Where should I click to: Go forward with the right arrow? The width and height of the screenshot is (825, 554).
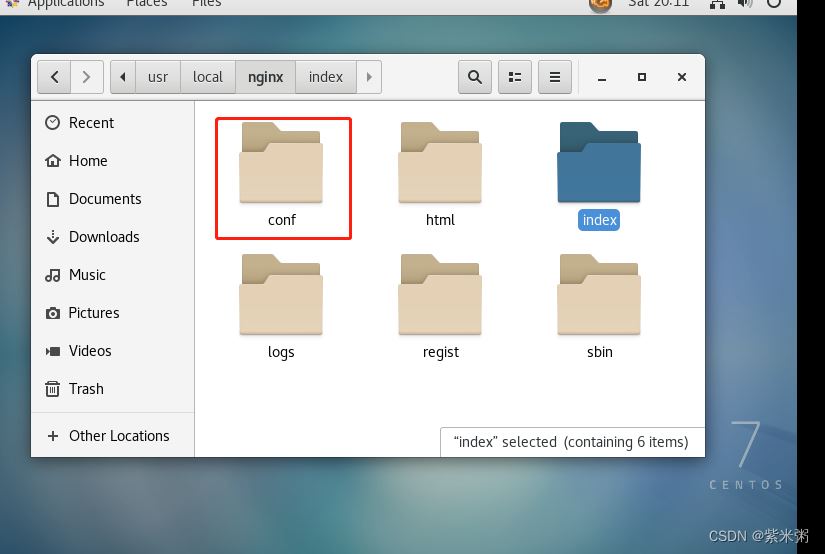coord(87,77)
